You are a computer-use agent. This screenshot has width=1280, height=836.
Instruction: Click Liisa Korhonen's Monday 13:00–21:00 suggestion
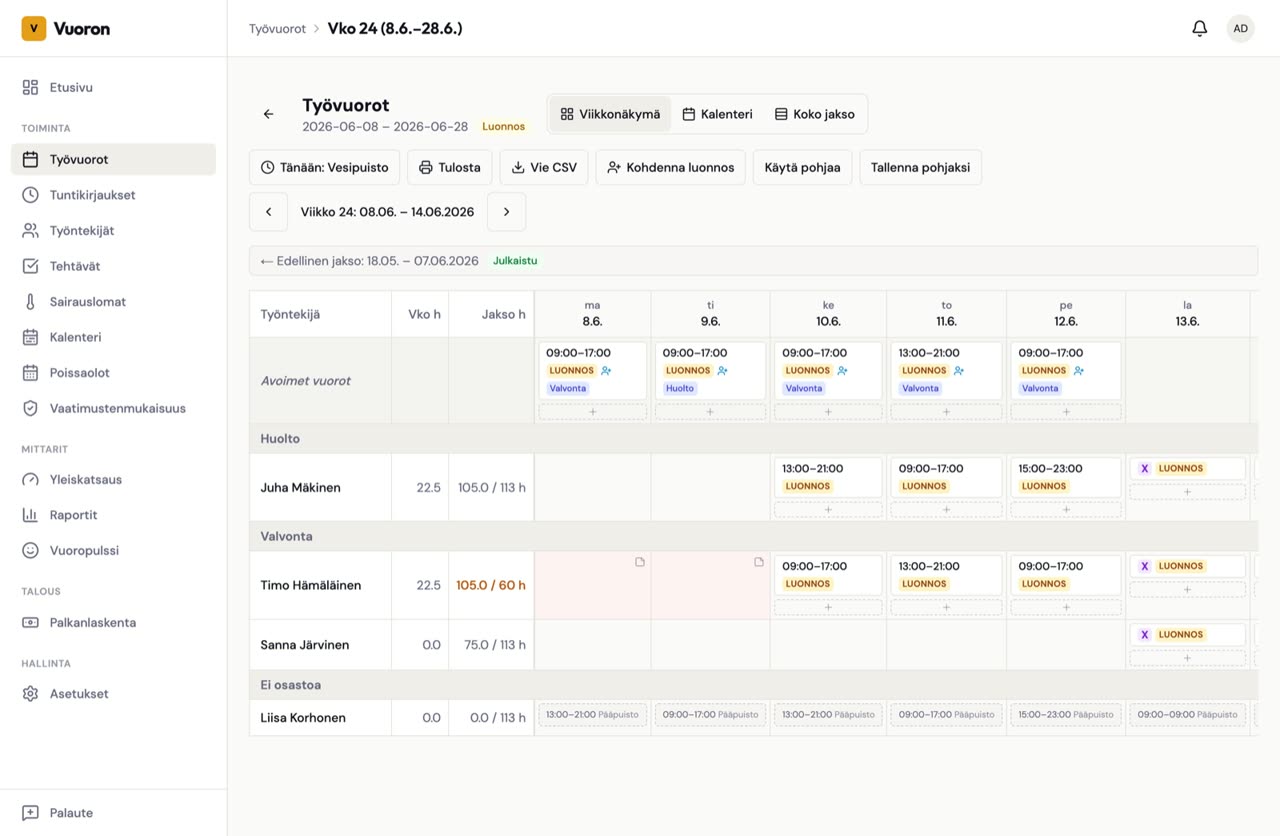(592, 714)
